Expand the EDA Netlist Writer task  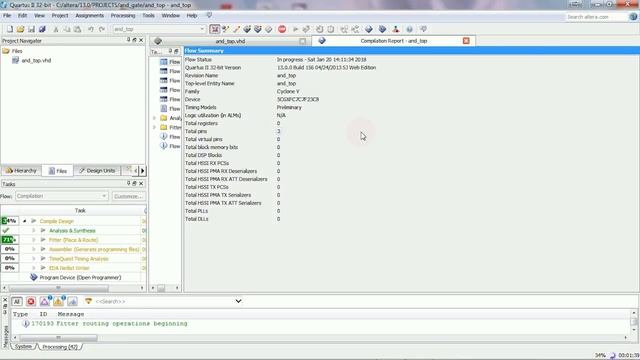[x=34, y=268]
